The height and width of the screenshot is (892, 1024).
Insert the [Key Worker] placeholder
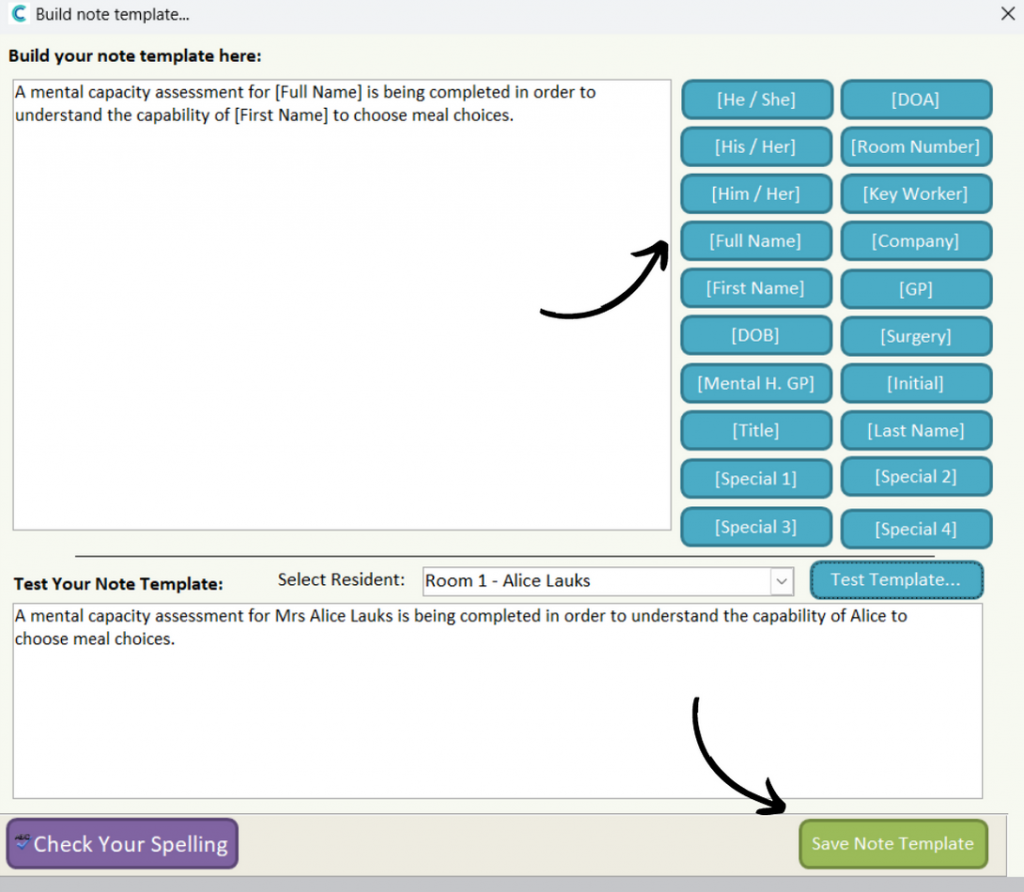click(916, 194)
